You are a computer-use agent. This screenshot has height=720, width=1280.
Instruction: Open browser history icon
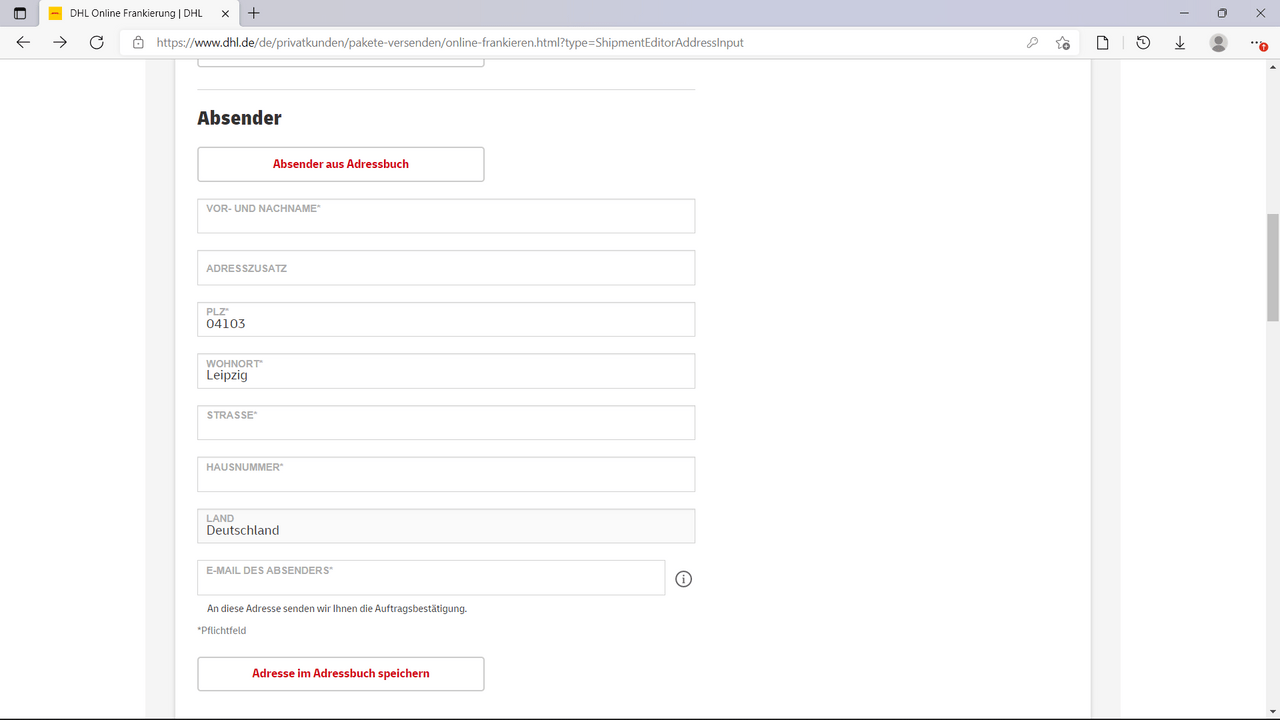1143,43
